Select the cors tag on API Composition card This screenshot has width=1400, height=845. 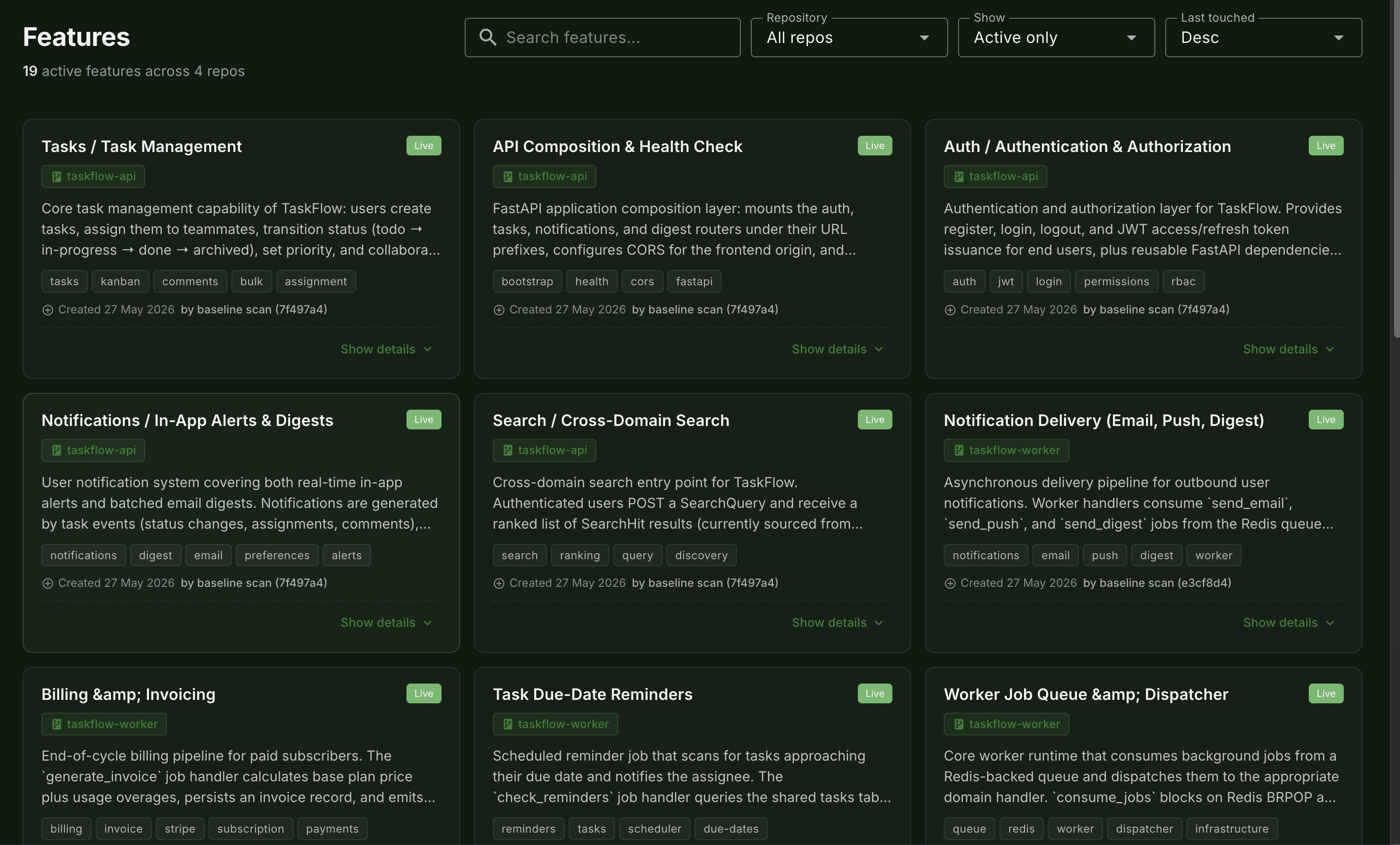pyautogui.click(x=642, y=281)
